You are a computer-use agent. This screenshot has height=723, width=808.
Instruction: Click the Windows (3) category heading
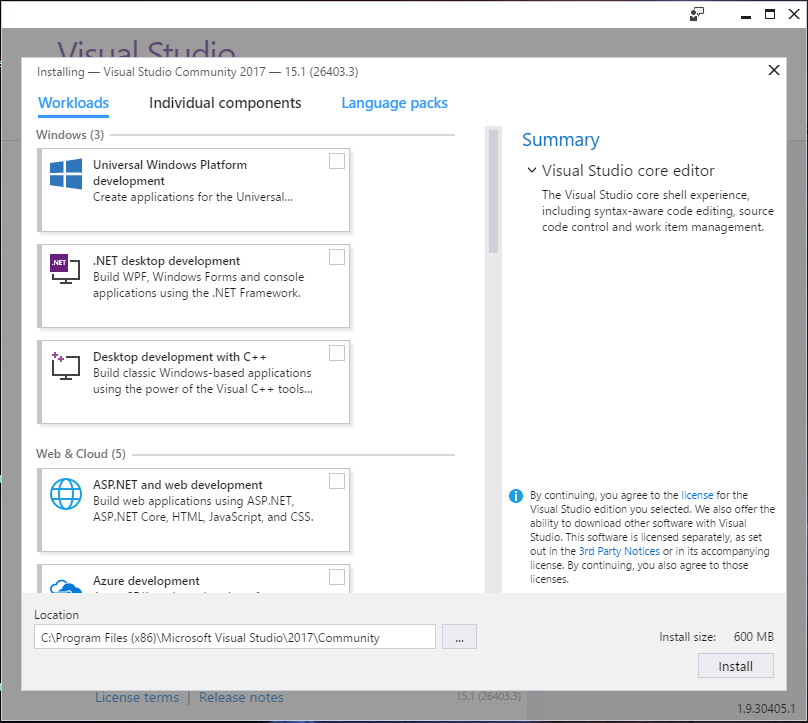(x=70, y=134)
